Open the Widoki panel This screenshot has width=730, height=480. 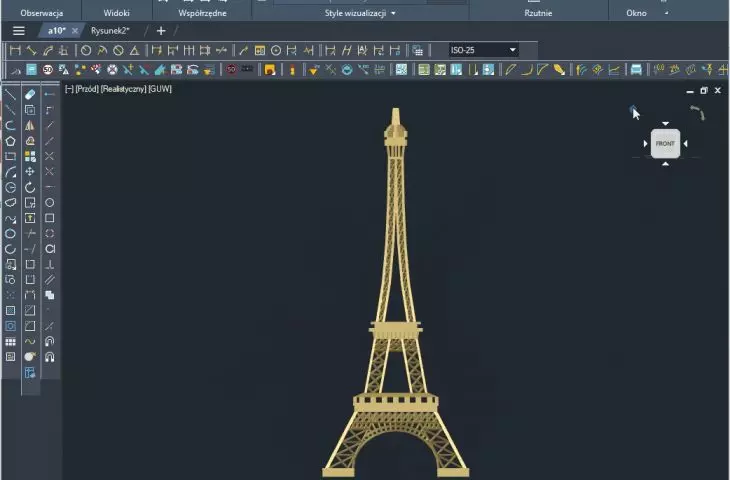(116, 13)
